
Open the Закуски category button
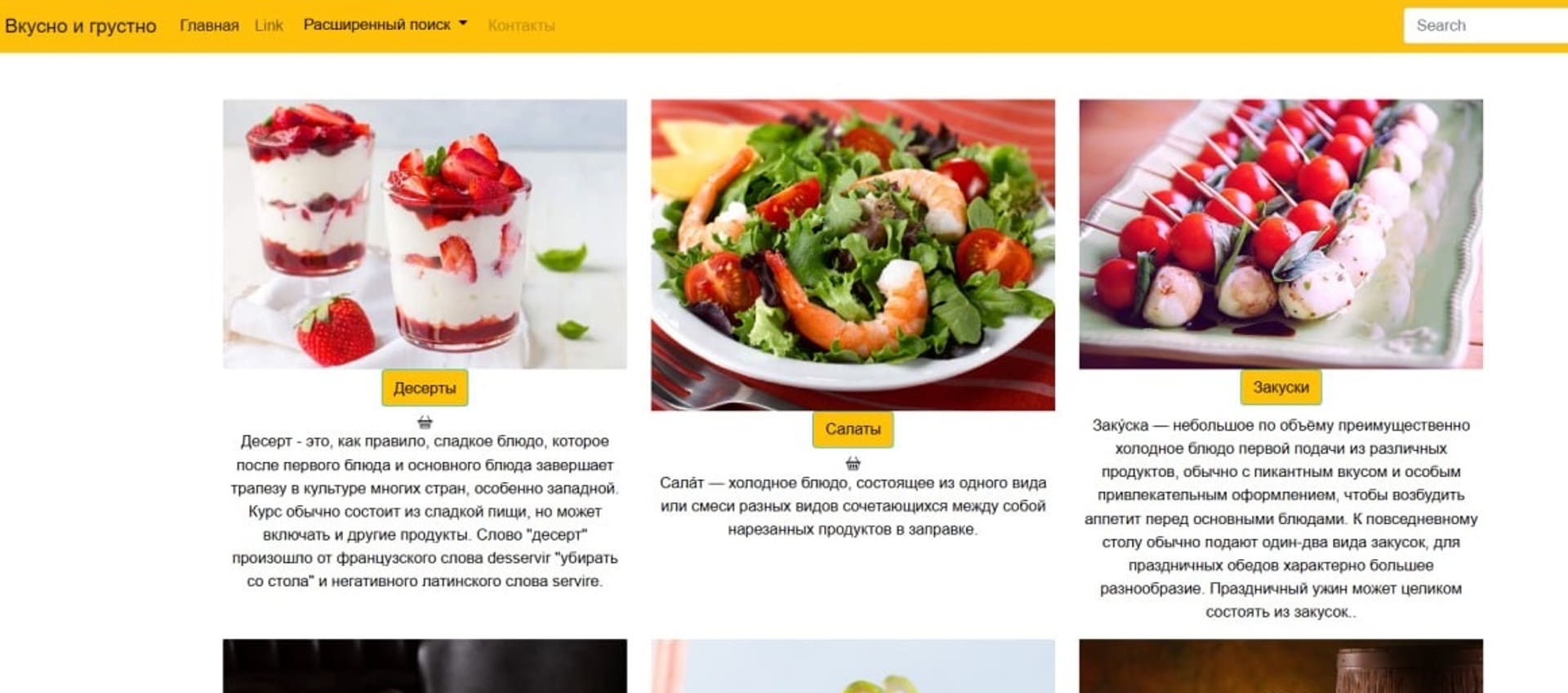tap(1281, 387)
